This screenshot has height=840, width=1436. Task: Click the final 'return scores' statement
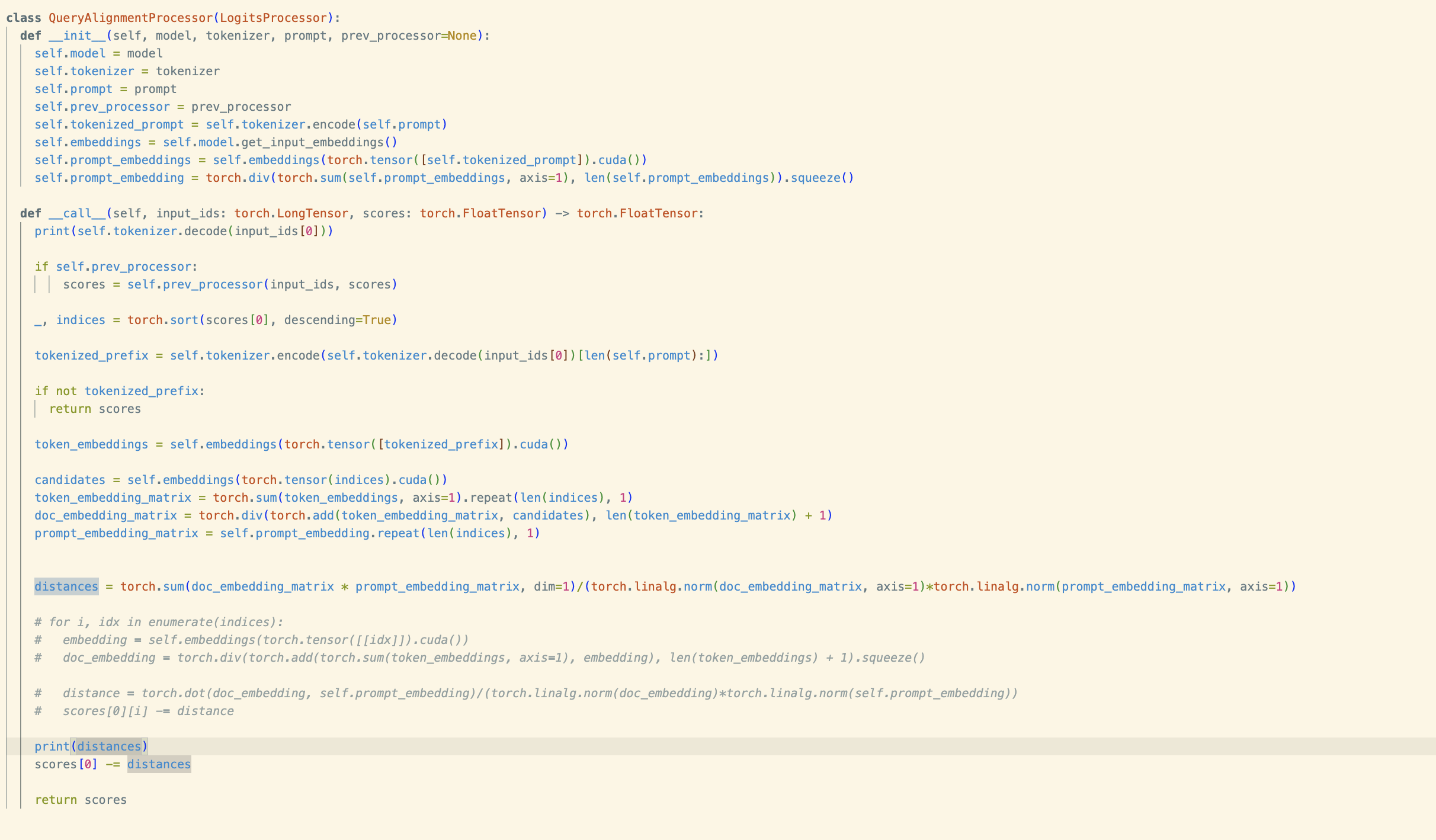pyautogui.click(x=81, y=800)
